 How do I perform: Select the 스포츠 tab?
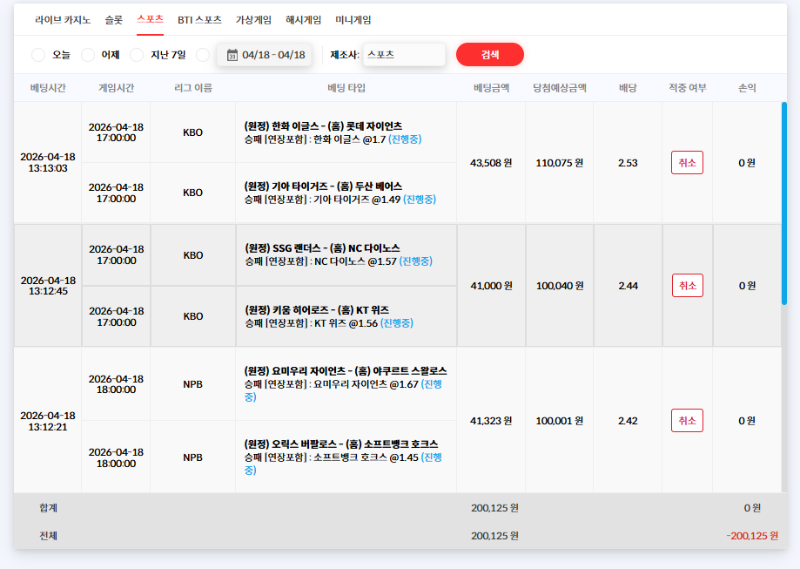click(150, 19)
